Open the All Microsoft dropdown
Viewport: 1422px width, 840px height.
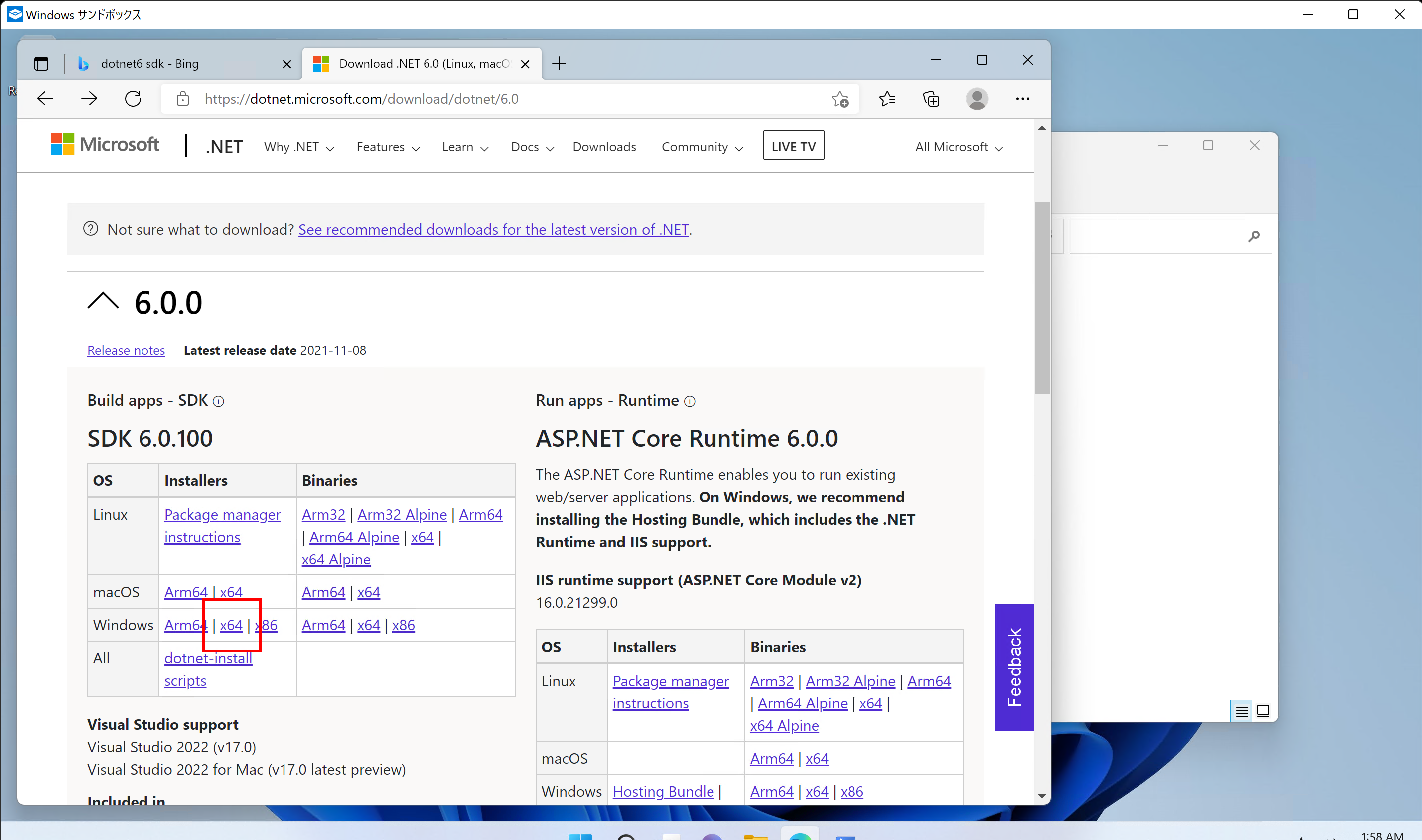(x=958, y=147)
